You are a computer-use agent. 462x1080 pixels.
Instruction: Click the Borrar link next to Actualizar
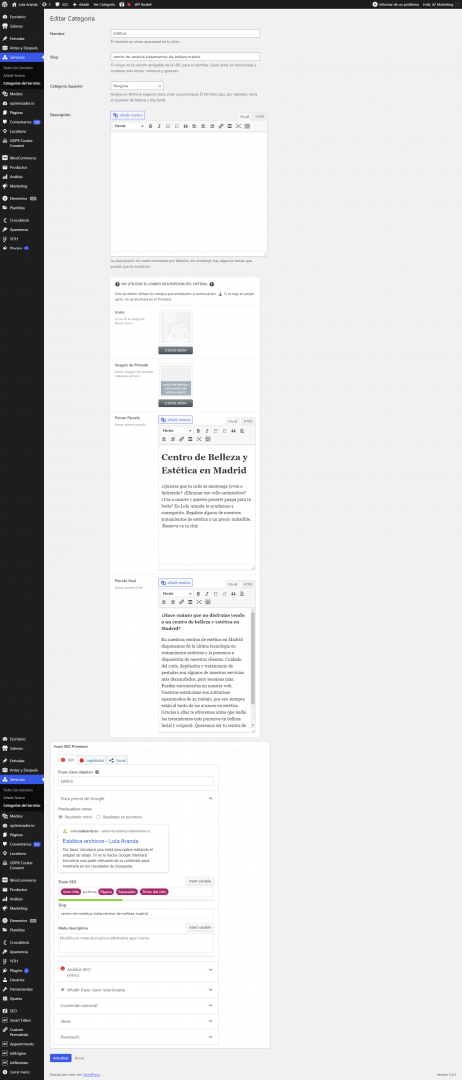click(x=79, y=1057)
